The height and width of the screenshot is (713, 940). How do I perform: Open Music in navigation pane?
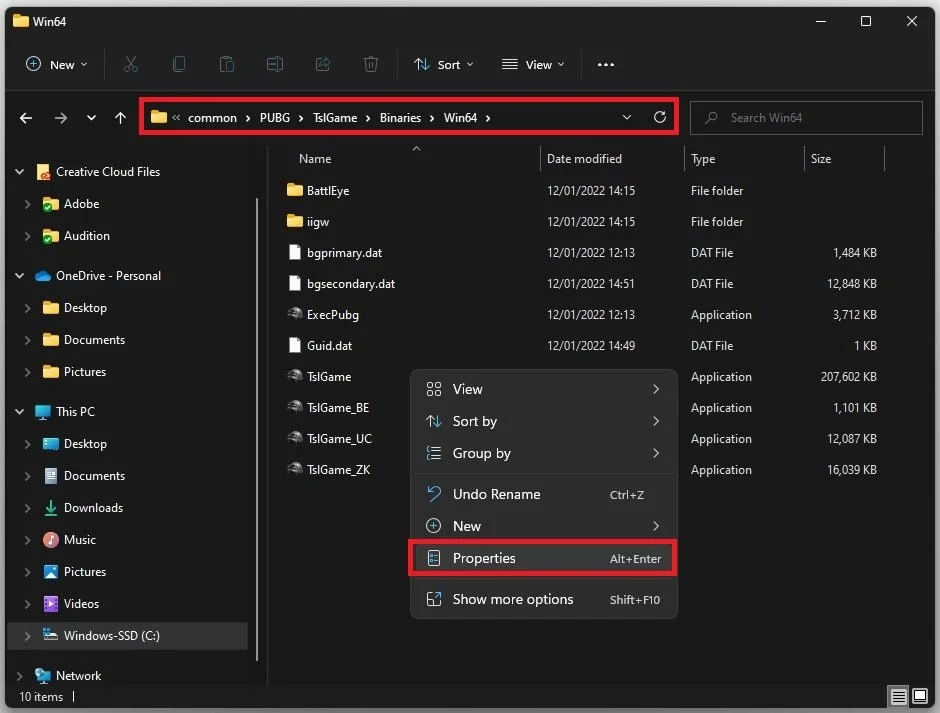tap(80, 540)
